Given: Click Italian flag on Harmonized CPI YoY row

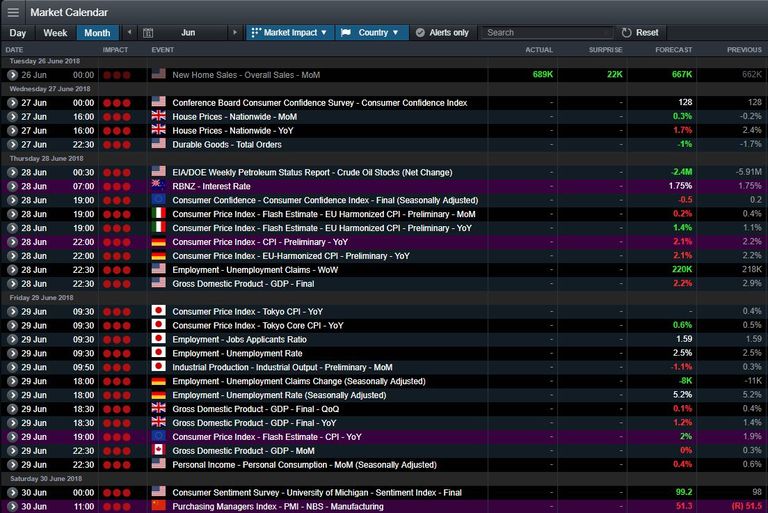Looking at the screenshot, I should click(x=158, y=227).
